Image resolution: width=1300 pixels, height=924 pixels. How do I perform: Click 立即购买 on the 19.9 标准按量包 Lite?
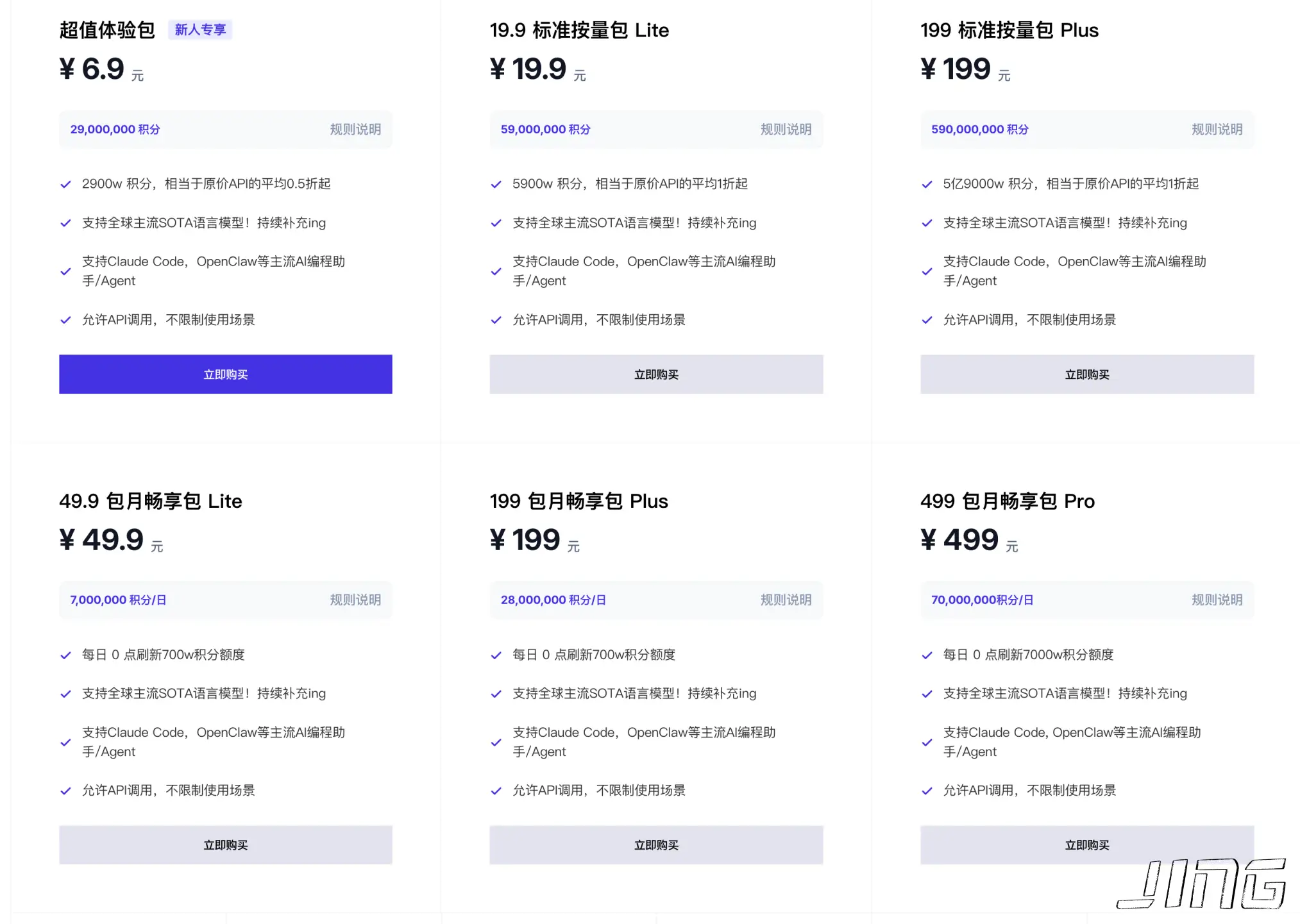pyautogui.click(x=655, y=374)
